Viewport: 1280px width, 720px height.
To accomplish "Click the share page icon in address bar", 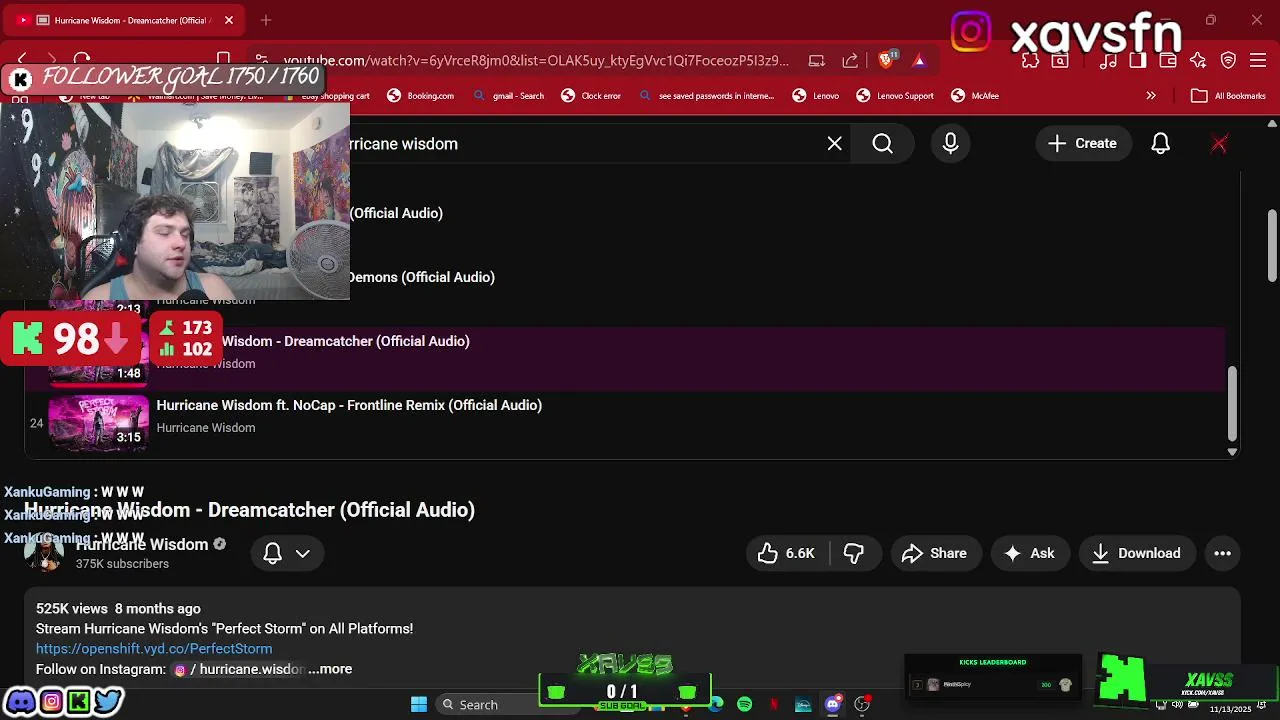I will (x=850, y=60).
